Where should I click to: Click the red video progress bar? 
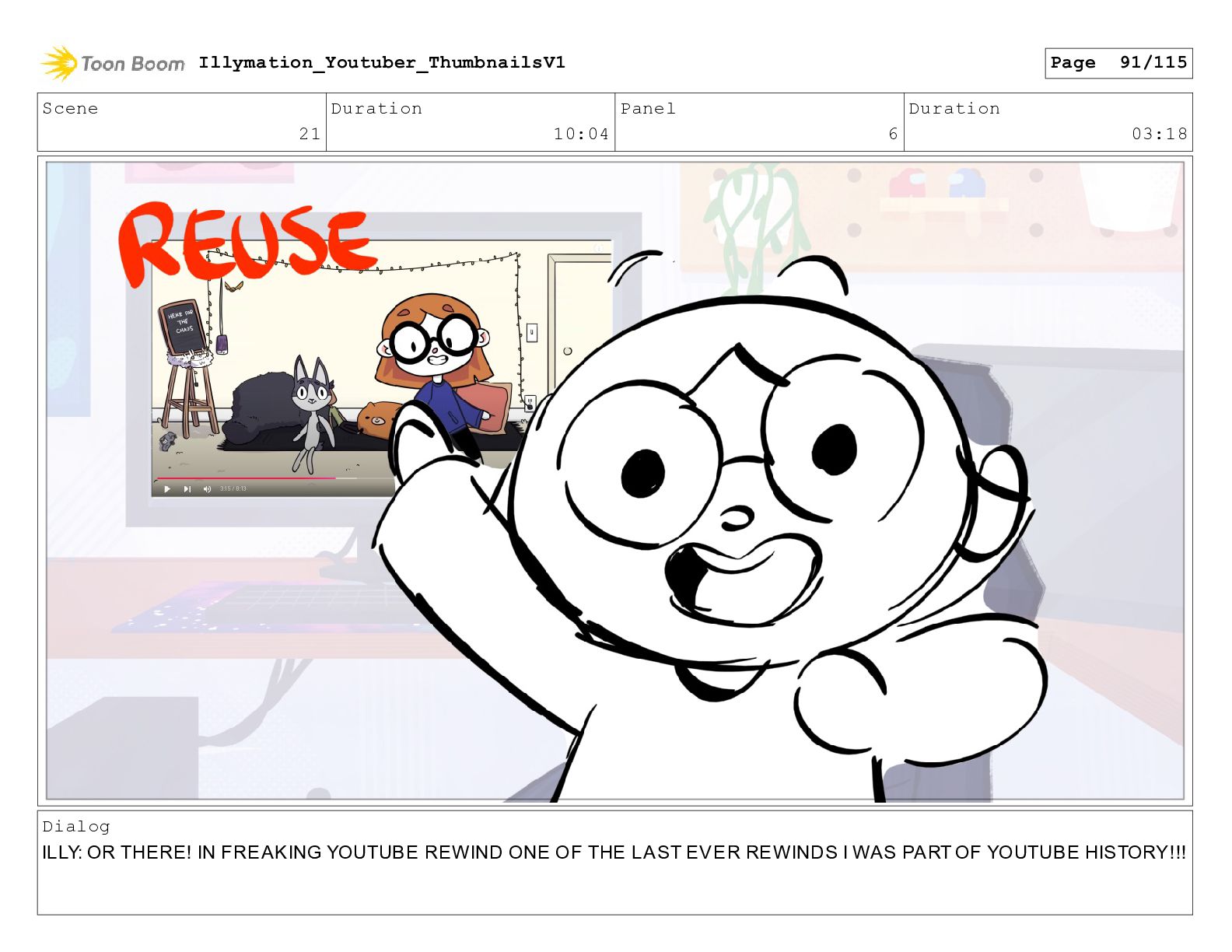(247, 478)
